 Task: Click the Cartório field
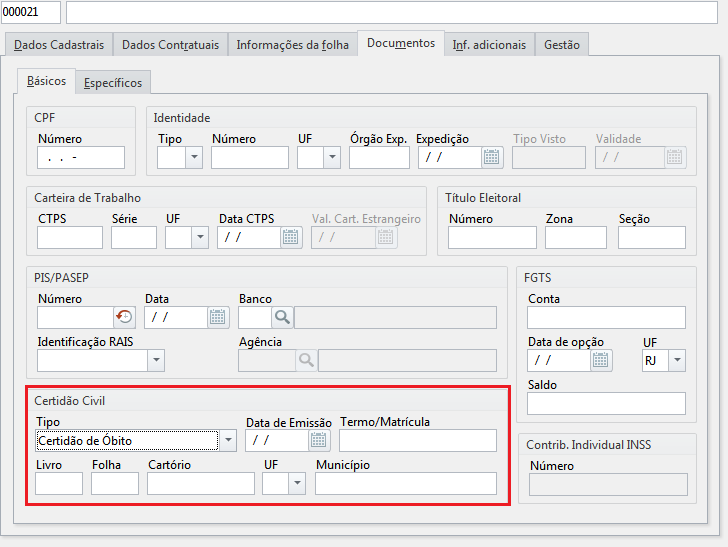point(201,483)
